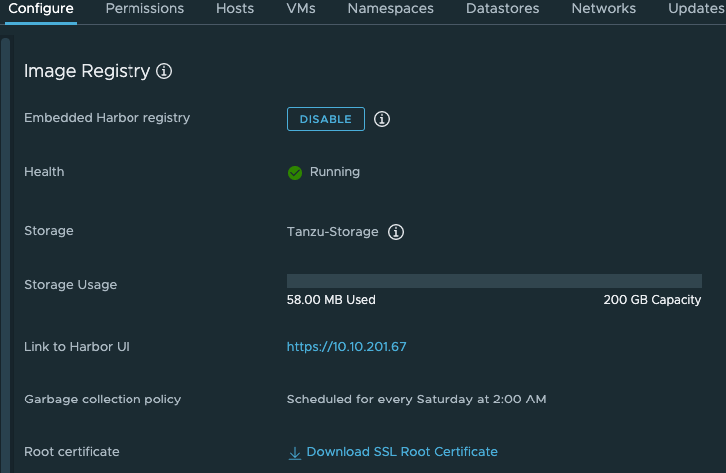Click the vertical scrollbar on the left edge
This screenshot has height=473, width=726.
[6, 250]
